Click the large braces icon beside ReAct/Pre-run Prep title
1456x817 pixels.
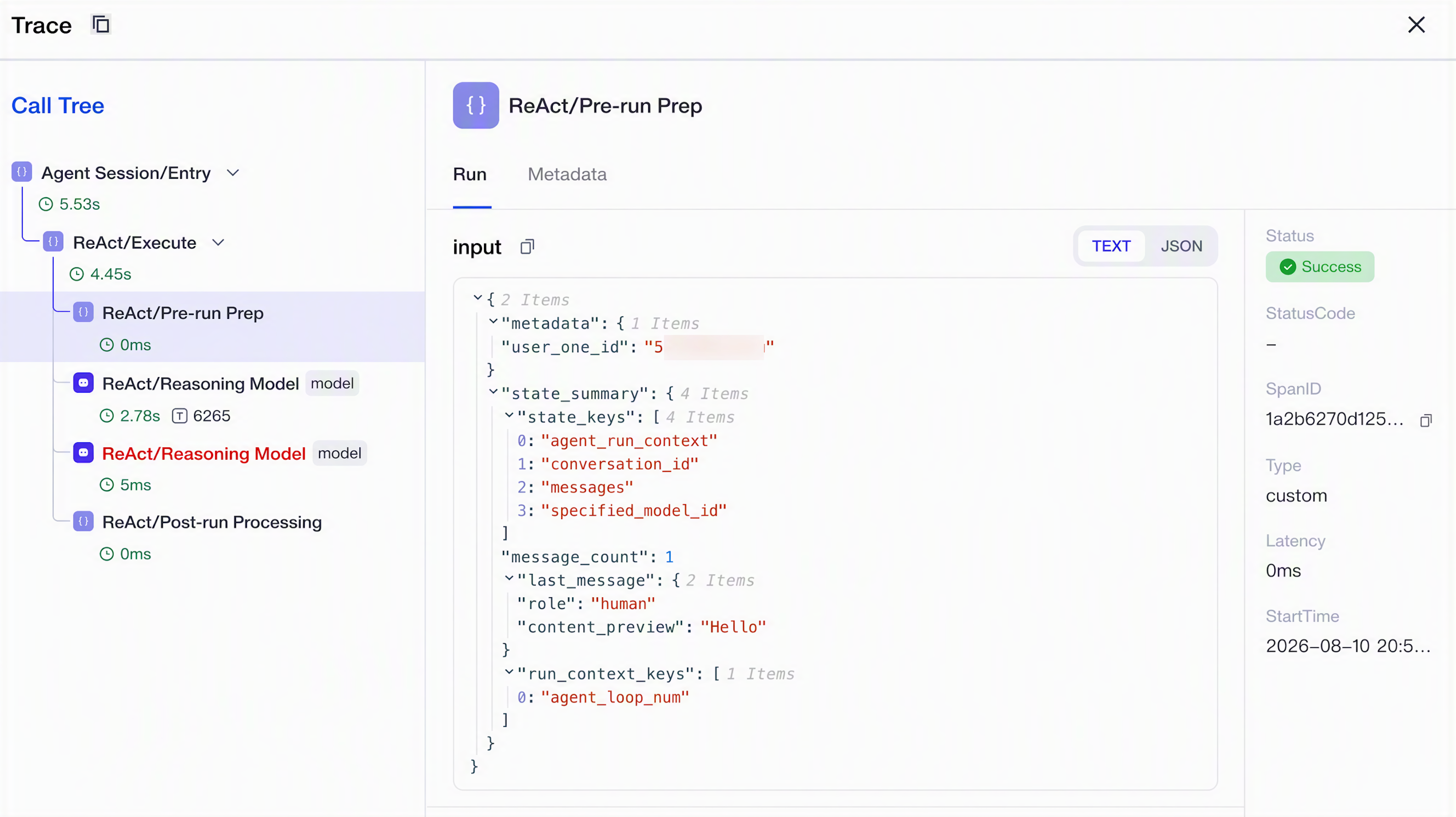[x=476, y=105]
